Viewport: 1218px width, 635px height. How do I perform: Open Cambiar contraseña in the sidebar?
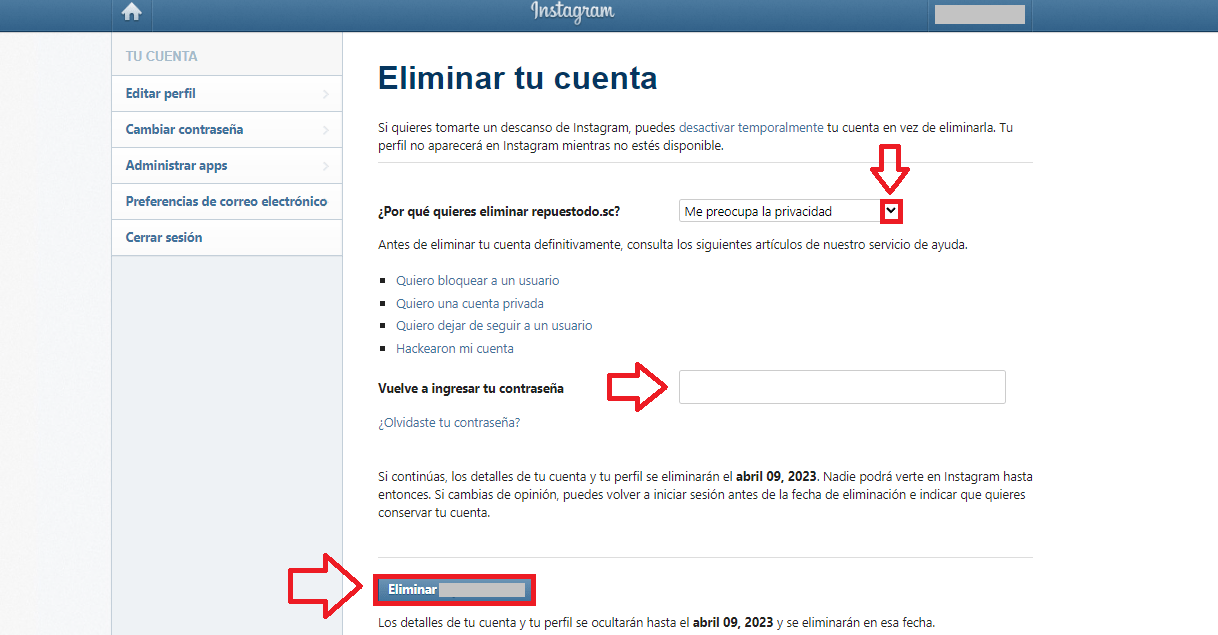[227, 130]
